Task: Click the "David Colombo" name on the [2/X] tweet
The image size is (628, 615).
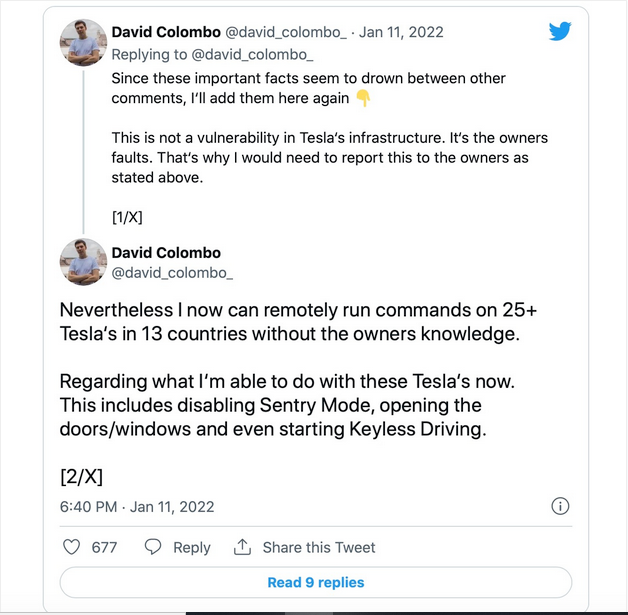Action: (x=166, y=252)
